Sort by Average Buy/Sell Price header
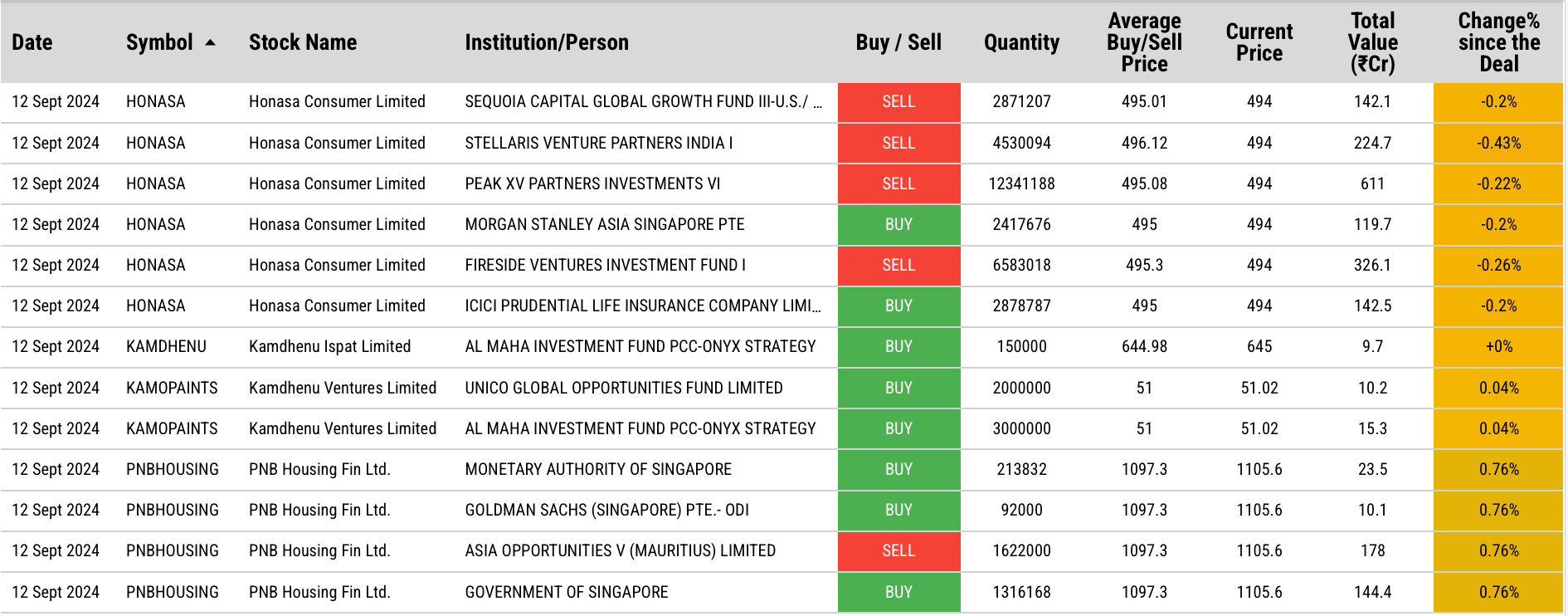The image size is (1568, 616). pos(1144,42)
